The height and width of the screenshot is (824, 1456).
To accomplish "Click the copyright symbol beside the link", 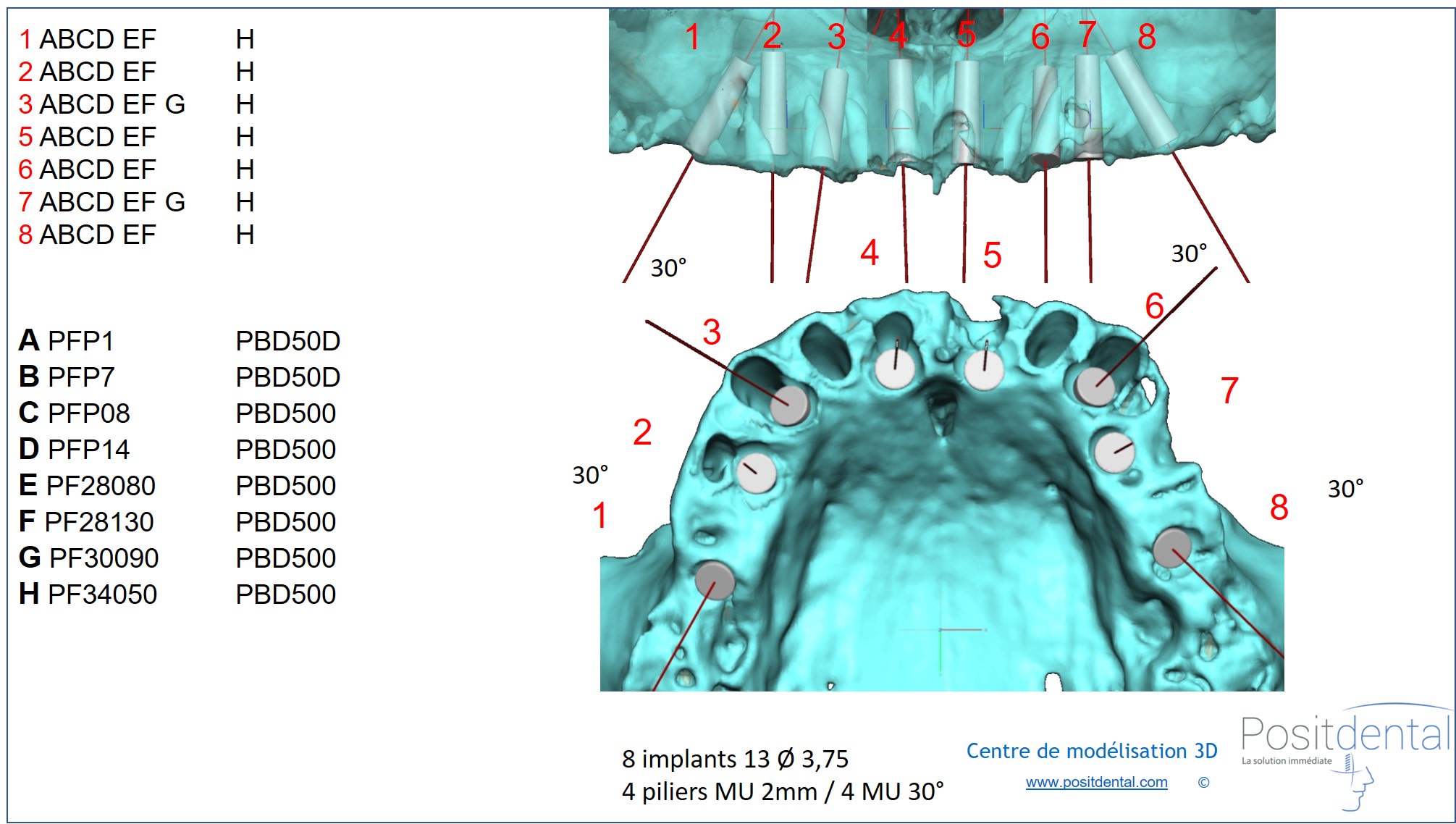I will 1203,782.
